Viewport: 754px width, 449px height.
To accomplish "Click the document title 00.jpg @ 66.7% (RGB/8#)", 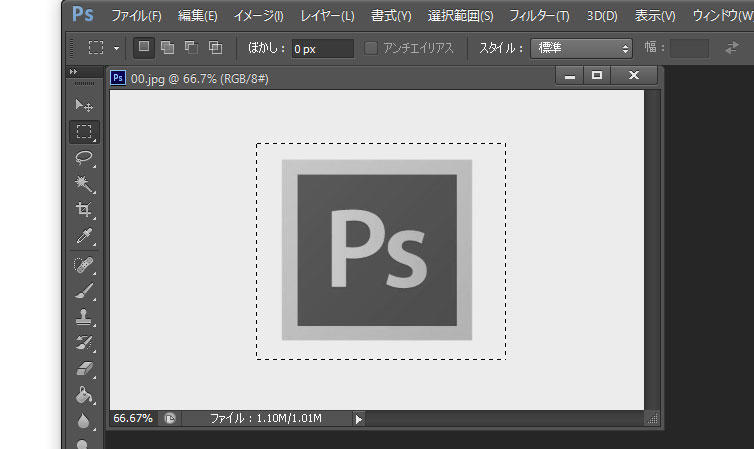I will click(200, 79).
